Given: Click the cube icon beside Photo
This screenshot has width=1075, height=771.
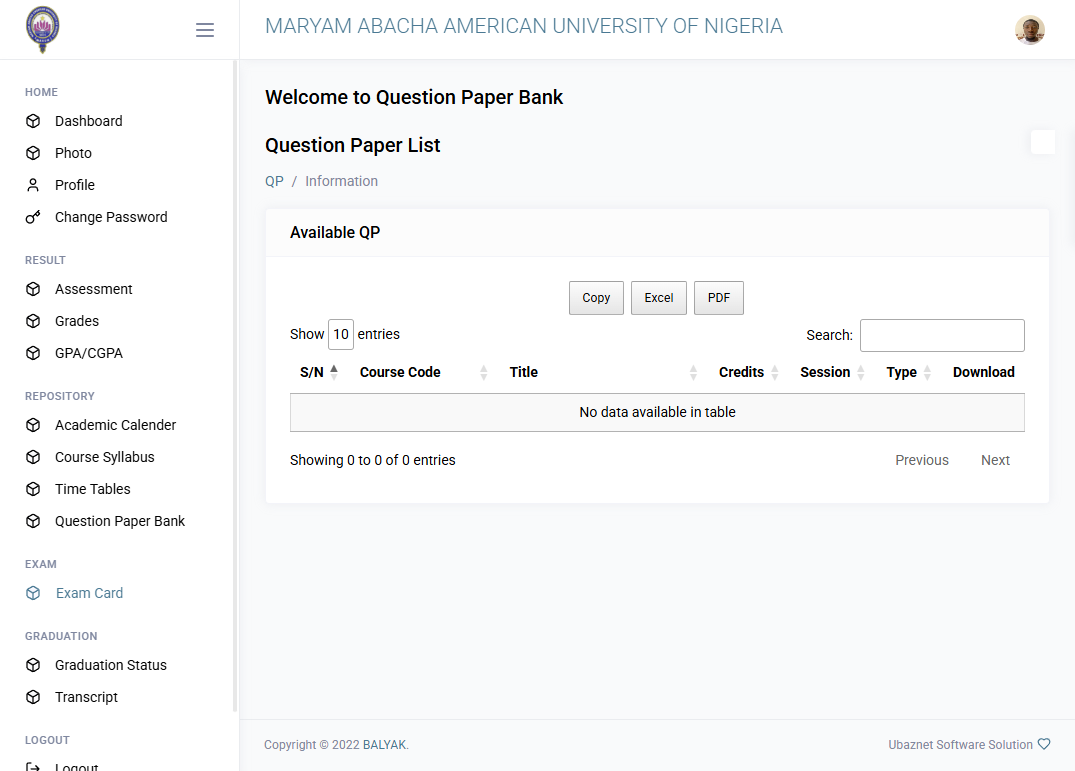Looking at the screenshot, I should [x=33, y=153].
